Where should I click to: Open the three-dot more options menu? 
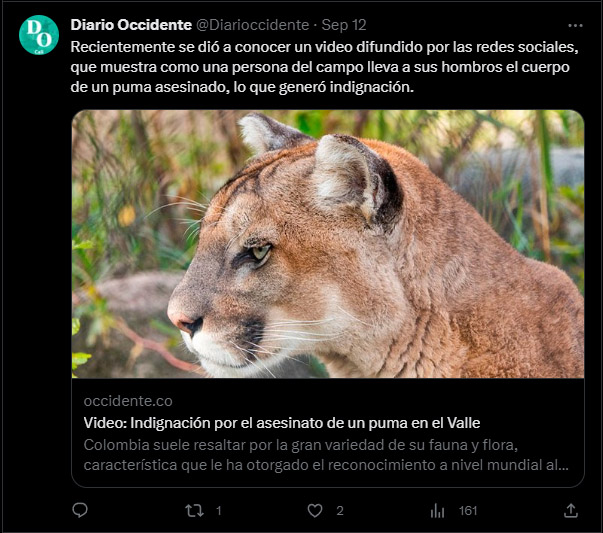[x=575, y=25]
